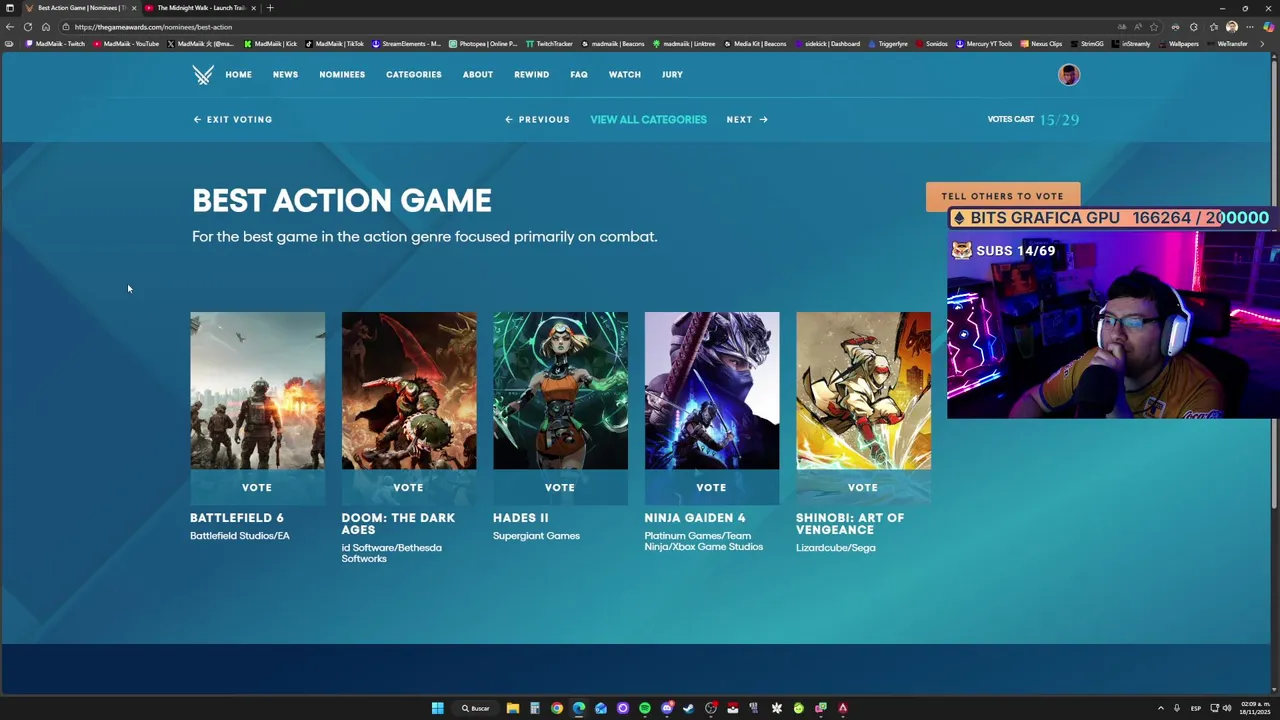Vote for DOOM: The Dark Ages
Image resolution: width=1280 pixels, height=720 pixels.
(x=409, y=487)
